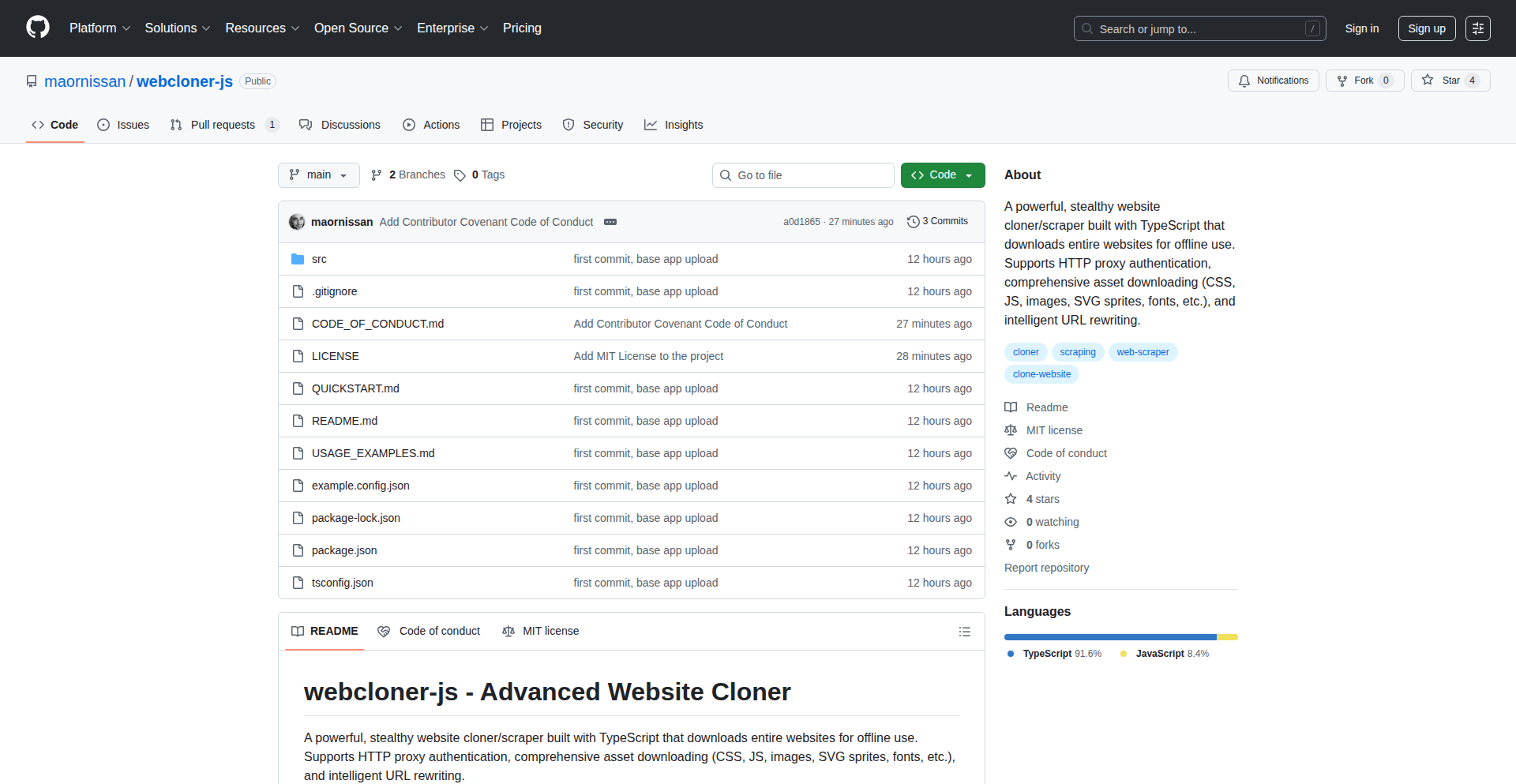Open the GitHub home logo

[x=36, y=28]
